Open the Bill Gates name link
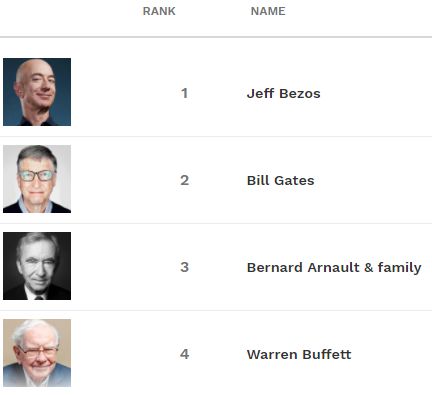The width and height of the screenshot is (432, 395). pos(281,180)
